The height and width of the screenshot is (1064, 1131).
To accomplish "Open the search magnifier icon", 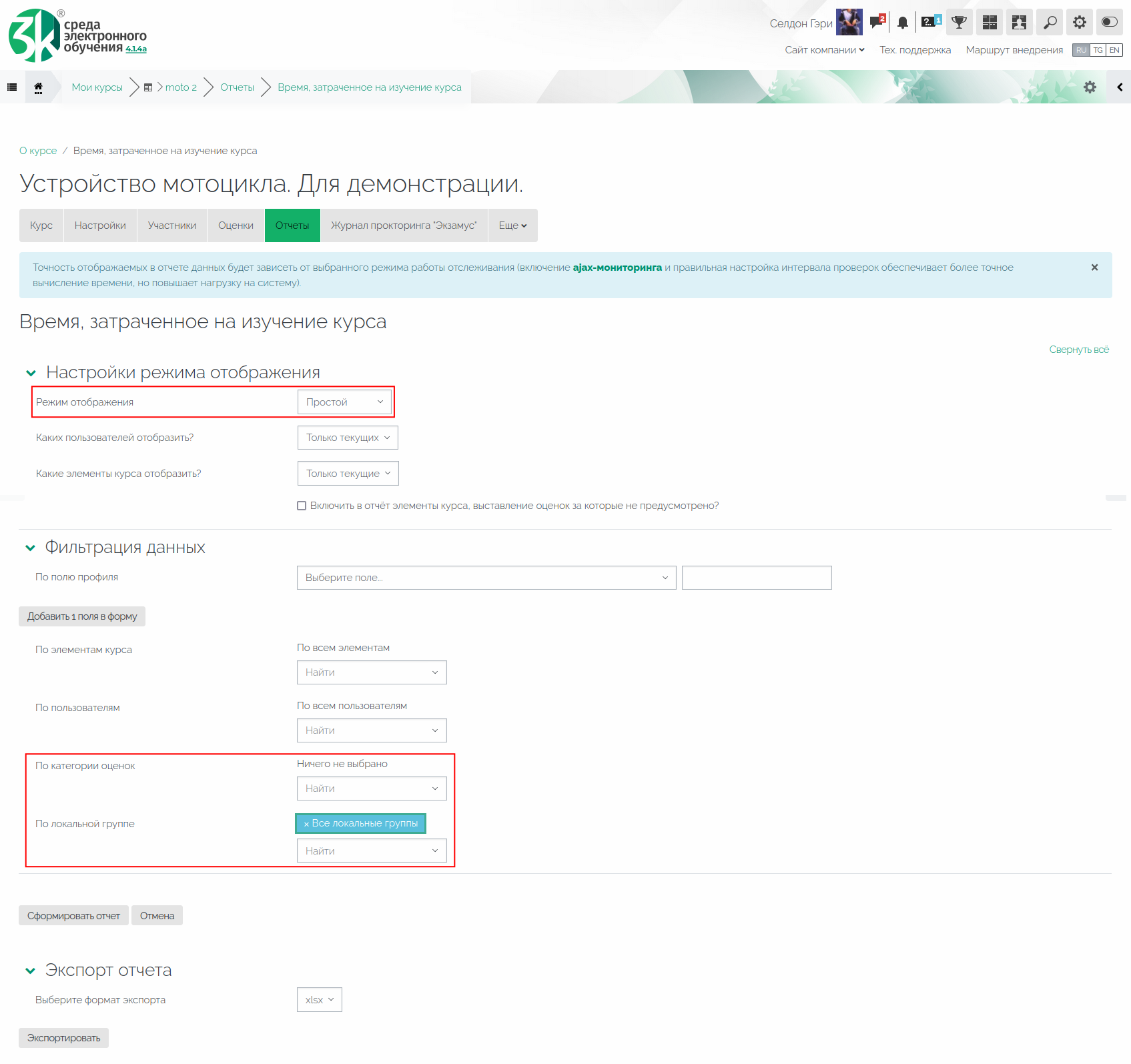I will tap(1050, 23).
